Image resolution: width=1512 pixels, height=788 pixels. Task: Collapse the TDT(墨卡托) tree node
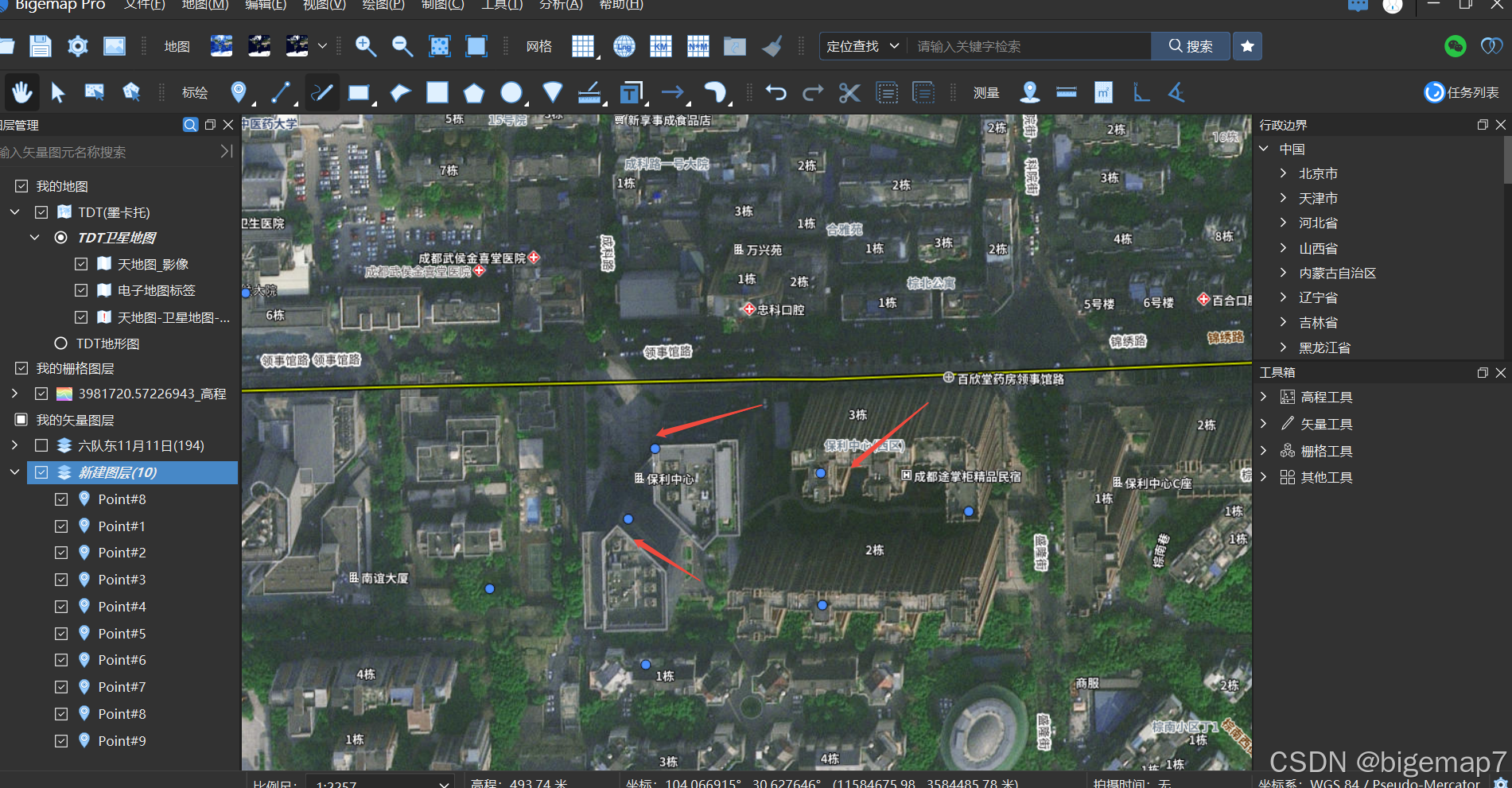15,212
